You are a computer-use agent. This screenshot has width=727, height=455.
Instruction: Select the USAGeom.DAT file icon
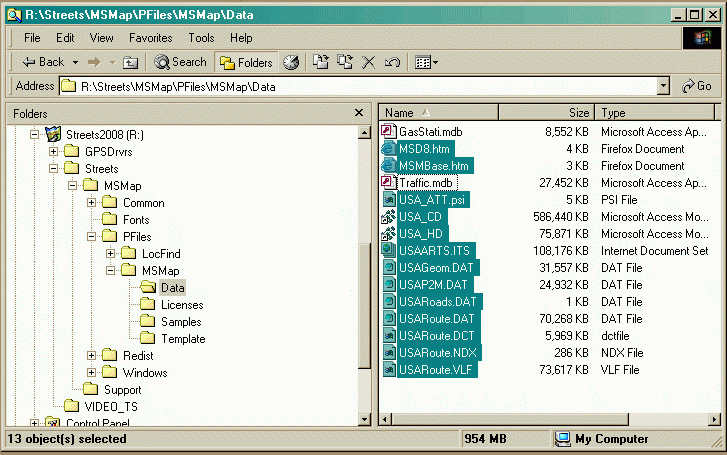pyautogui.click(x=388, y=268)
